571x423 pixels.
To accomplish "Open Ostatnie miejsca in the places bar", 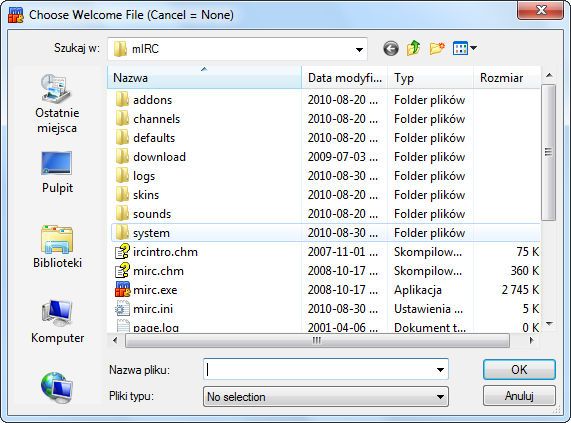I will [x=57, y=104].
